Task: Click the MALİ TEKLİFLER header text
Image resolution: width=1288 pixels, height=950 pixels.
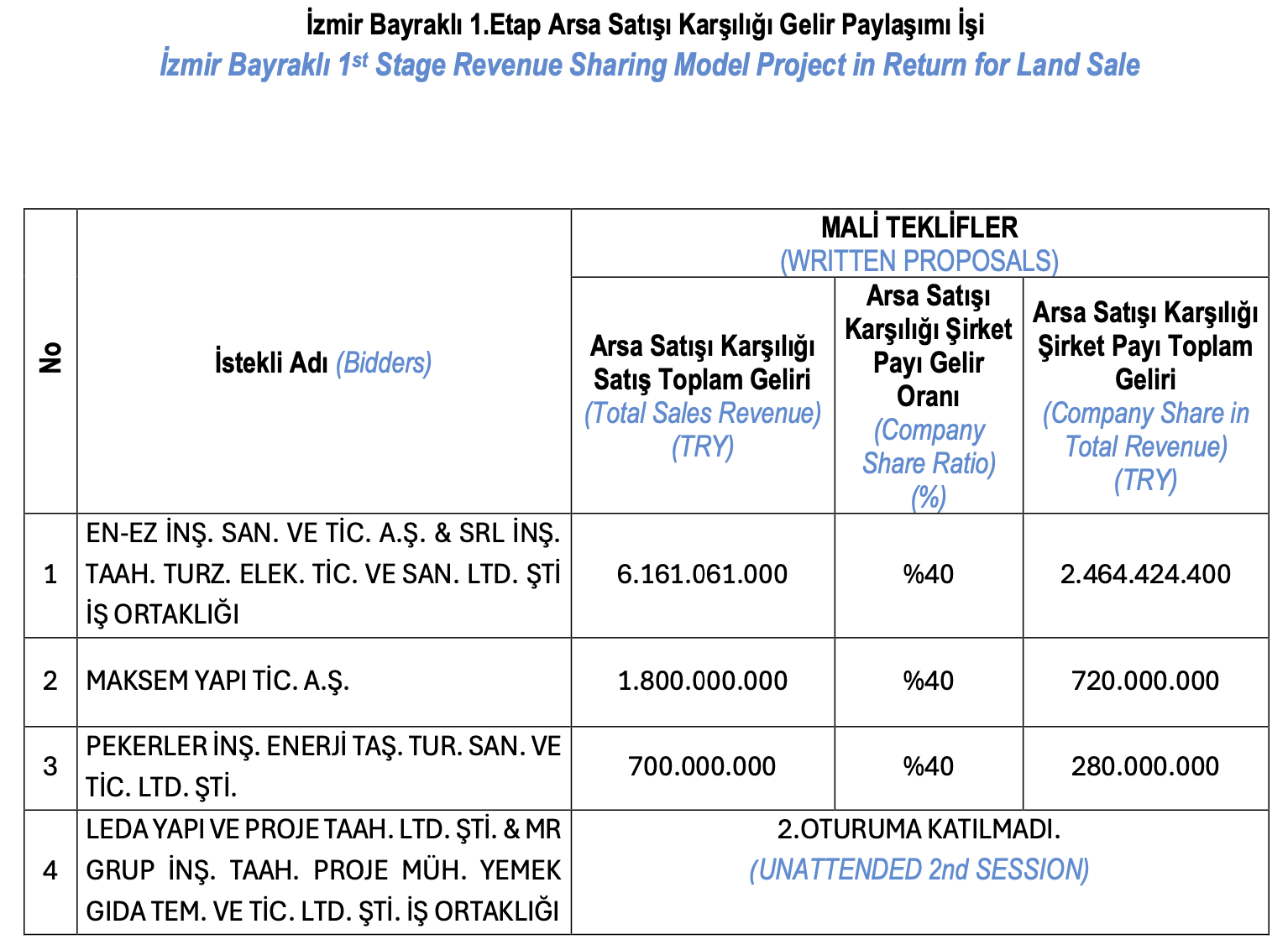Action: coord(919,227)
